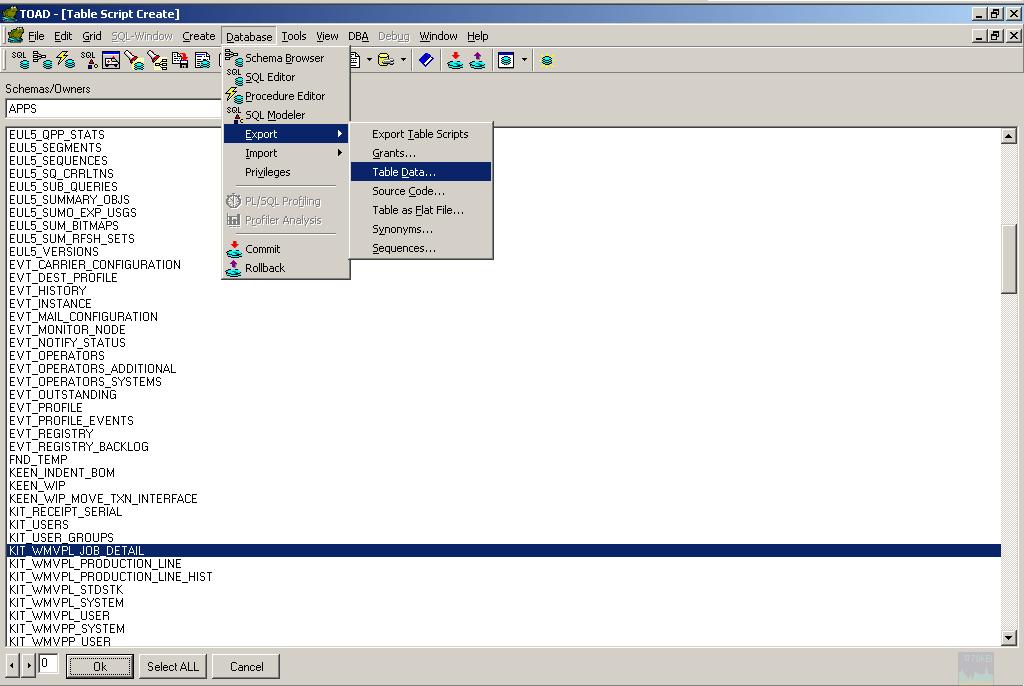Click the flashlight database search icon
Image resolution: width=1024 pixels, height=686 pixels.
click(135, 60)
